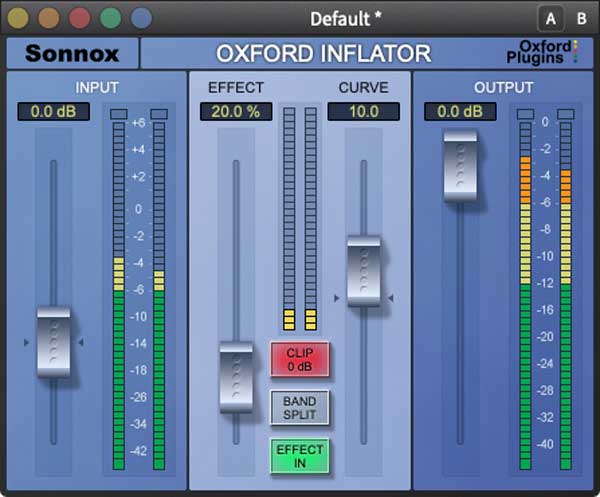Switch to preset slot B

[x=582, y=18]
